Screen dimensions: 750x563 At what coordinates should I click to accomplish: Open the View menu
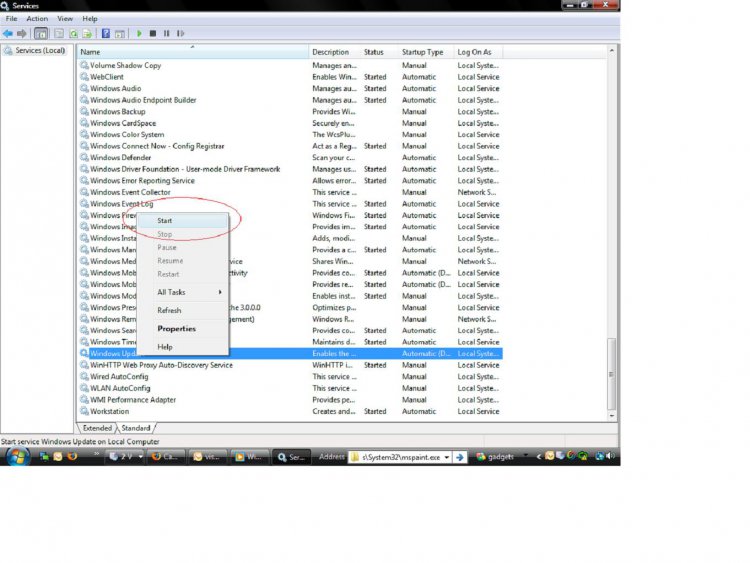pyautogui.click(x=65, y=19)
